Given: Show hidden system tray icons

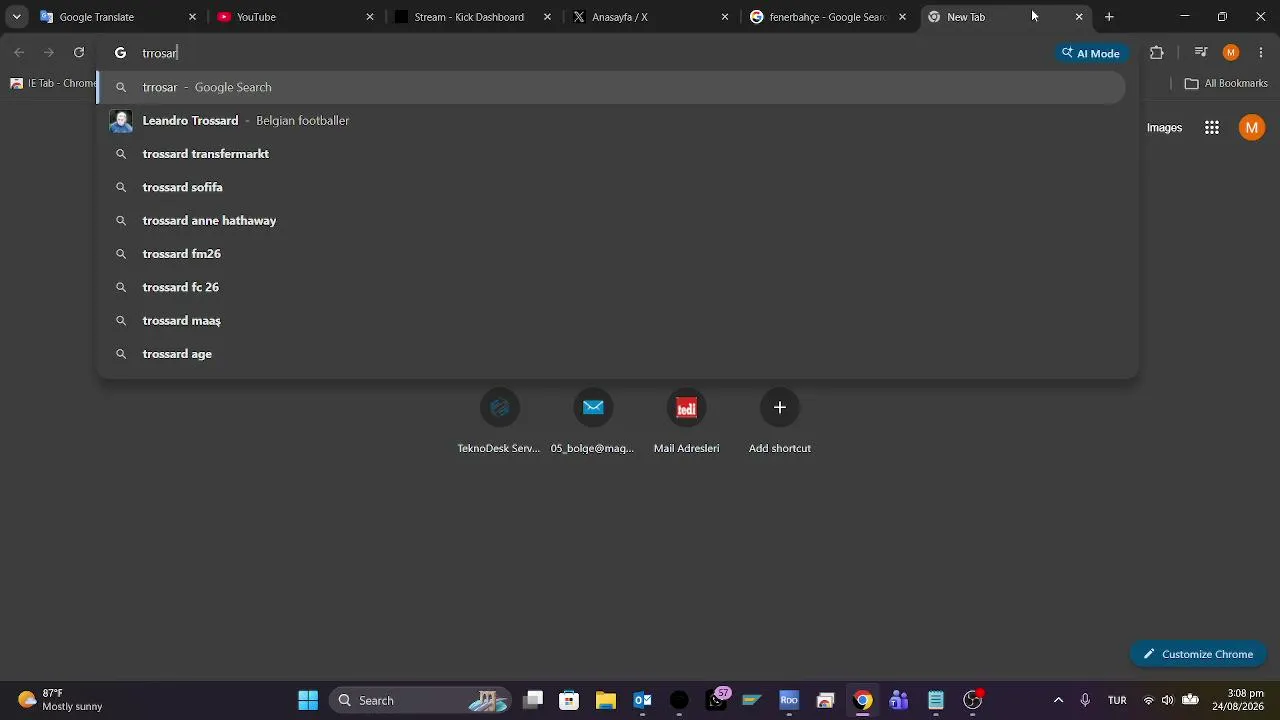Looking at the screenshot, I should [1058, 700].
